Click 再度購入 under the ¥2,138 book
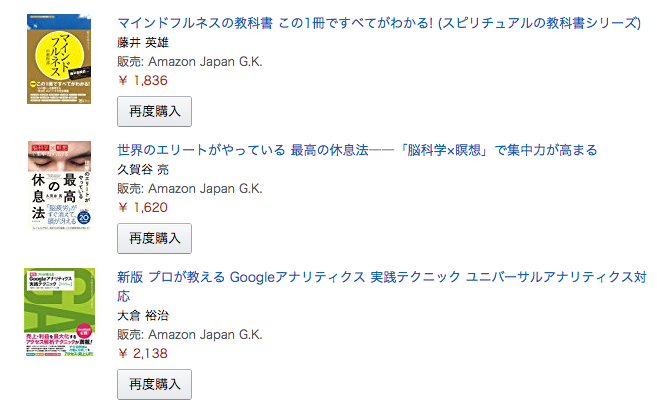657x409 pixels. coord(154,384)
